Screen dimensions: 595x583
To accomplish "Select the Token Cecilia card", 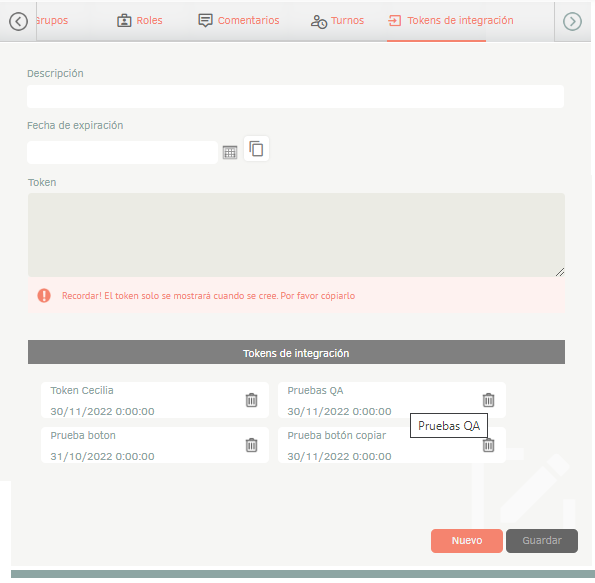I will pos(155,400).
